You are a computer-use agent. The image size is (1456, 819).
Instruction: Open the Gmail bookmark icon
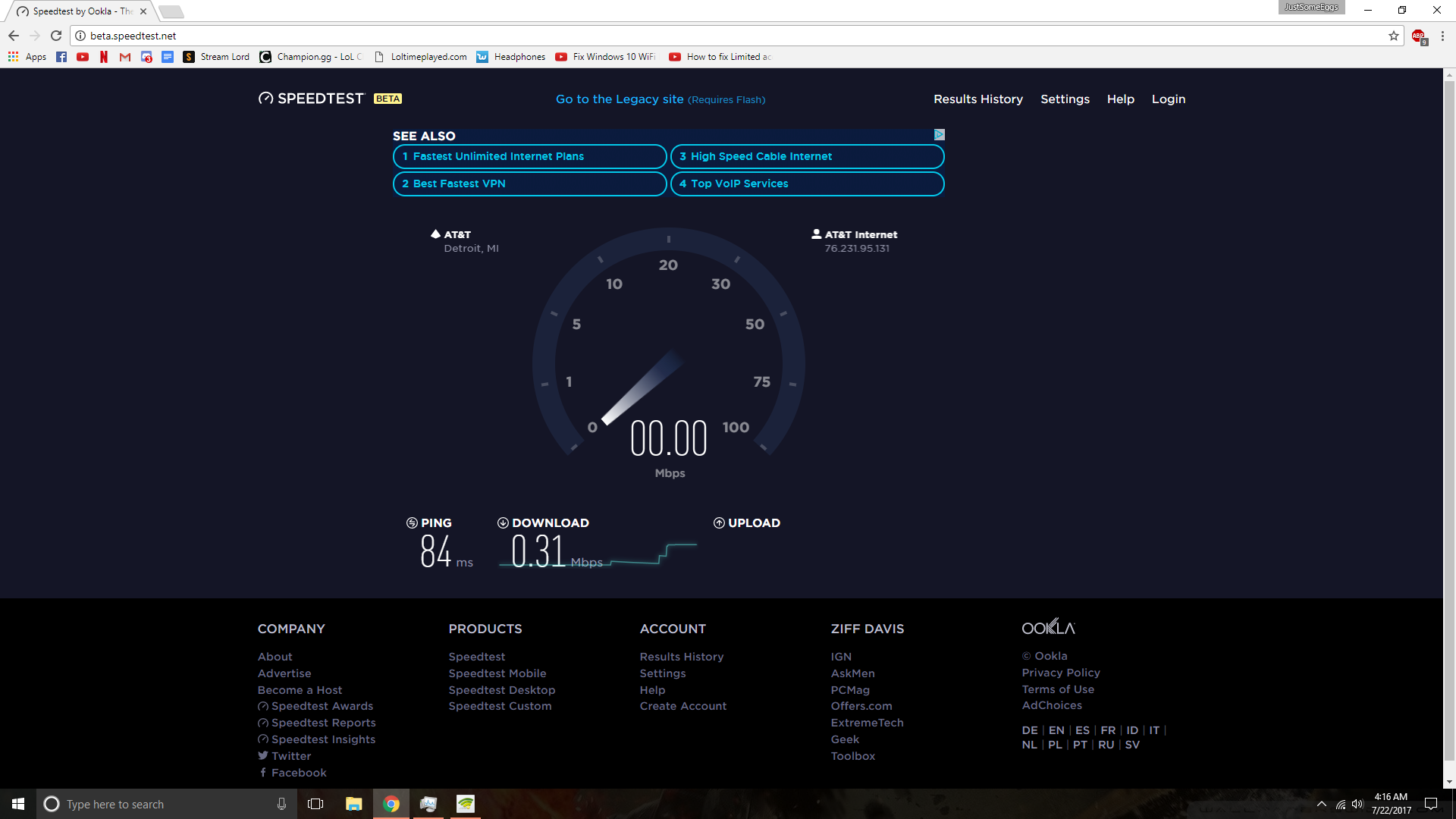pos(125,57)
